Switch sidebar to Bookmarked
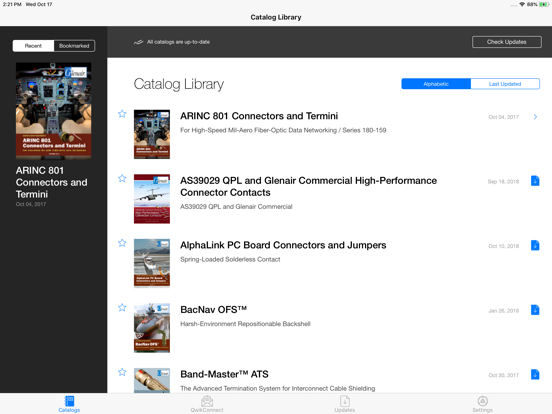552x414 pixels. point(74,46)
